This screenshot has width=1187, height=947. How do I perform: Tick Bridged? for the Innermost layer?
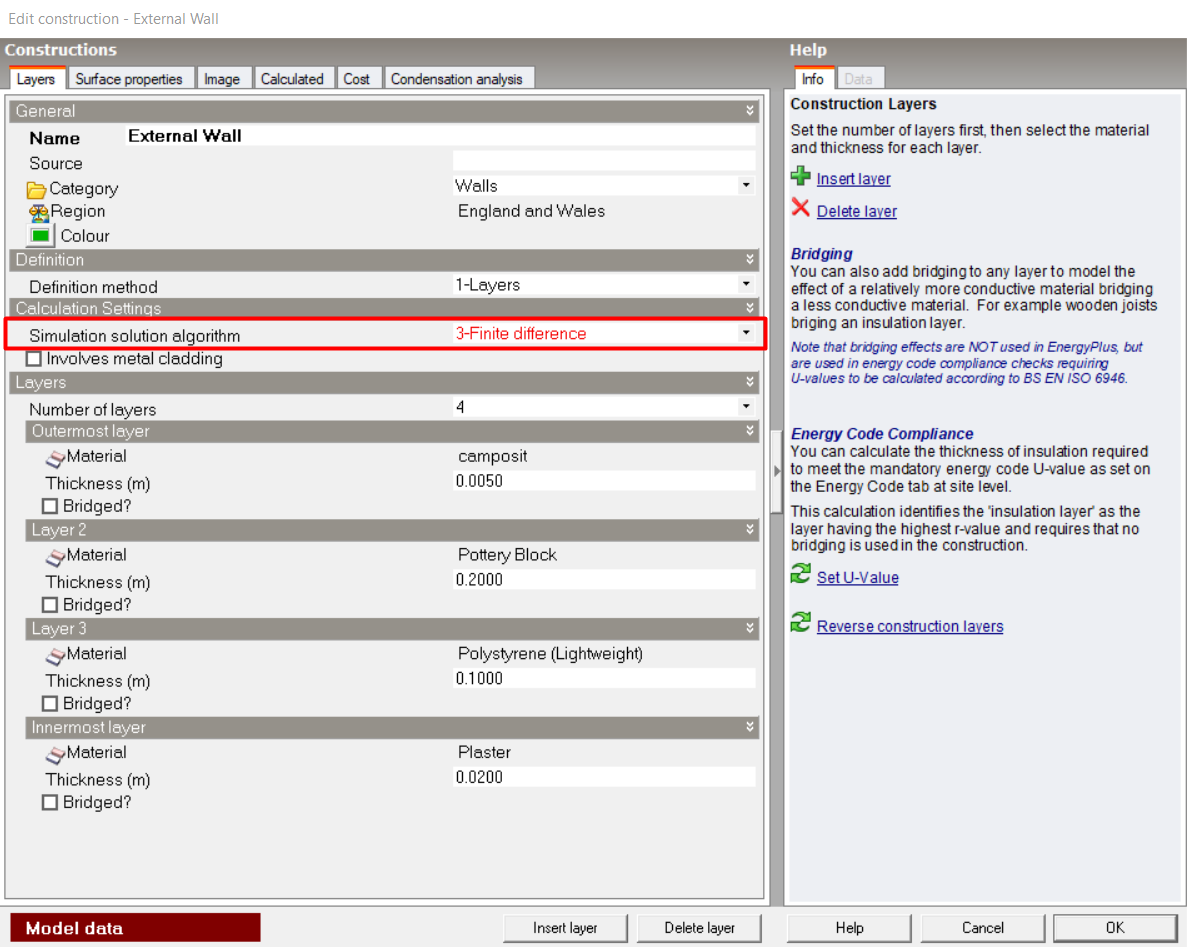click(50, 802)
